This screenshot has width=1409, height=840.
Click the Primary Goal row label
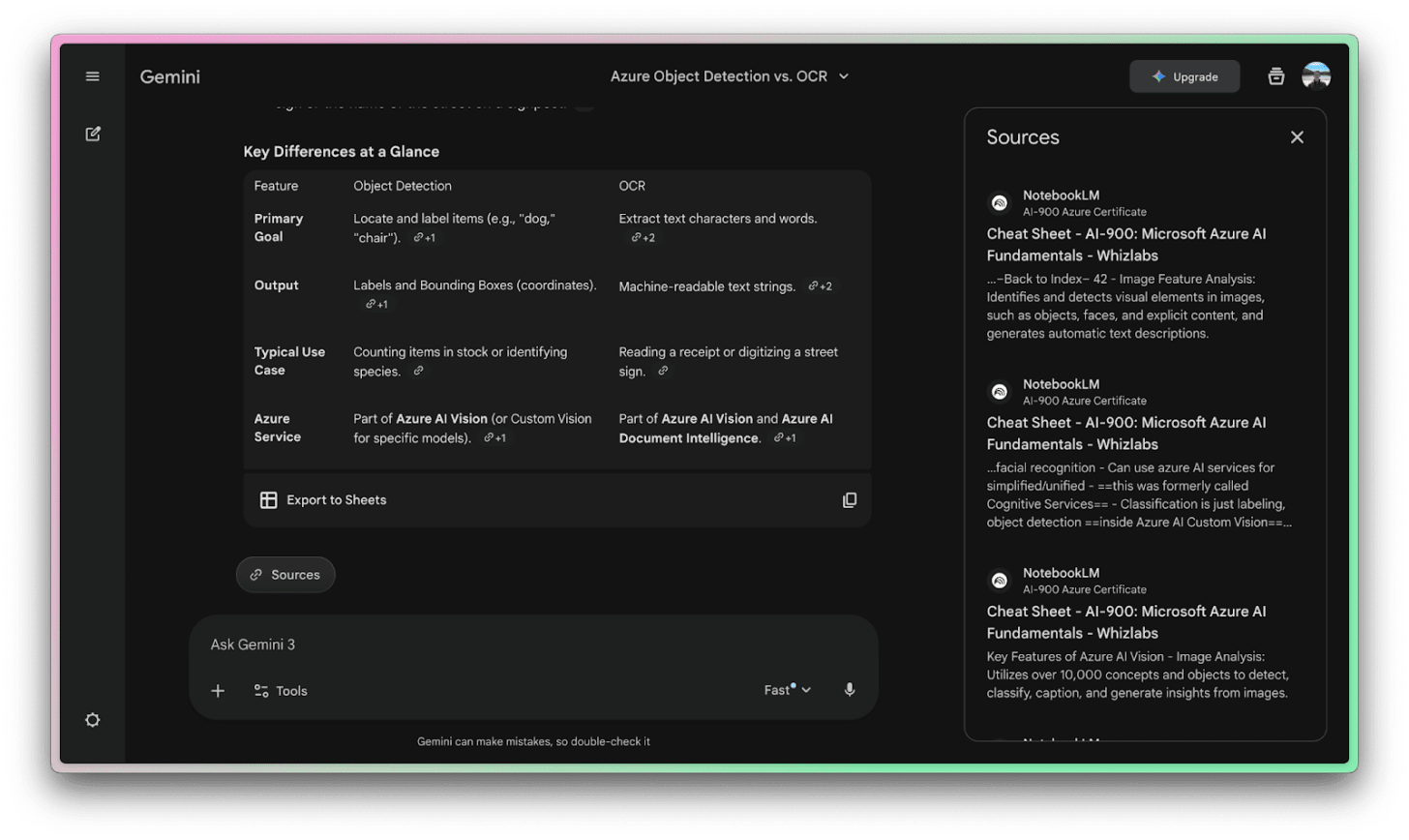tap(279, 227)
